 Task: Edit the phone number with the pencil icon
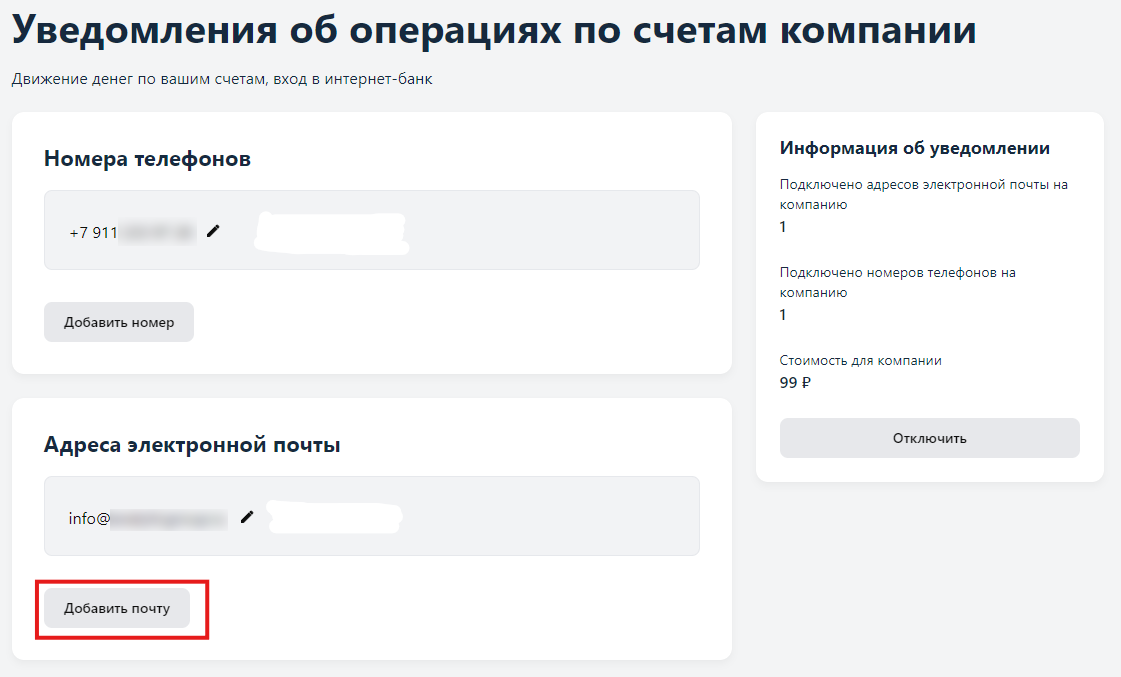[213, 231]
